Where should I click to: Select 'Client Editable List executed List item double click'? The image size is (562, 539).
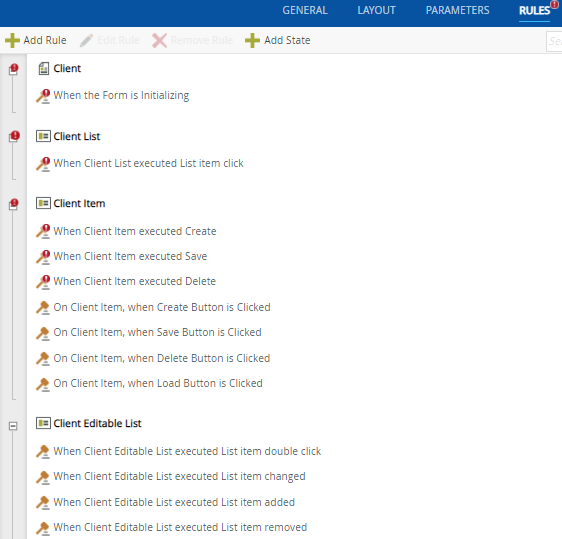point(187,451)
